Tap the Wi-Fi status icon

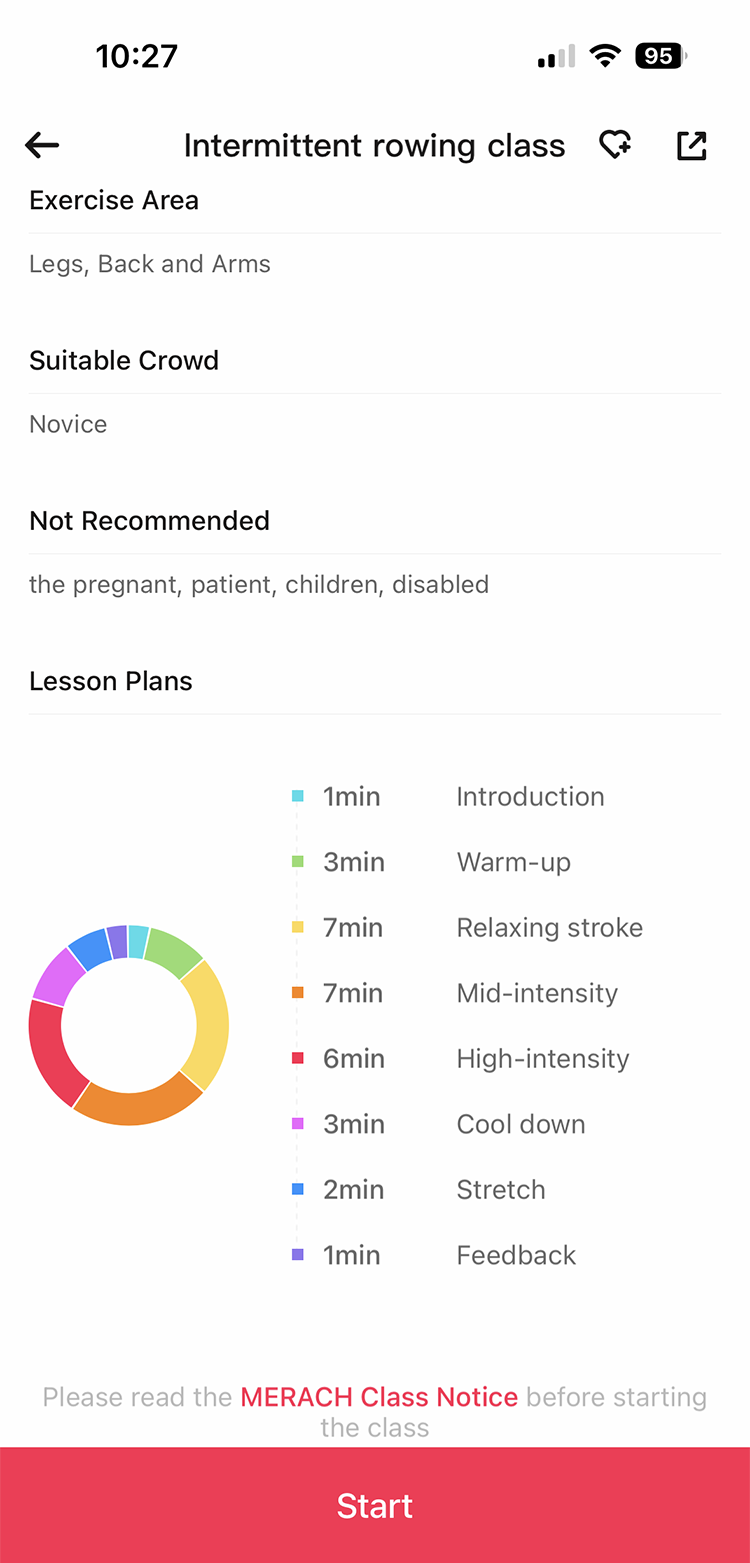point(604,56)
